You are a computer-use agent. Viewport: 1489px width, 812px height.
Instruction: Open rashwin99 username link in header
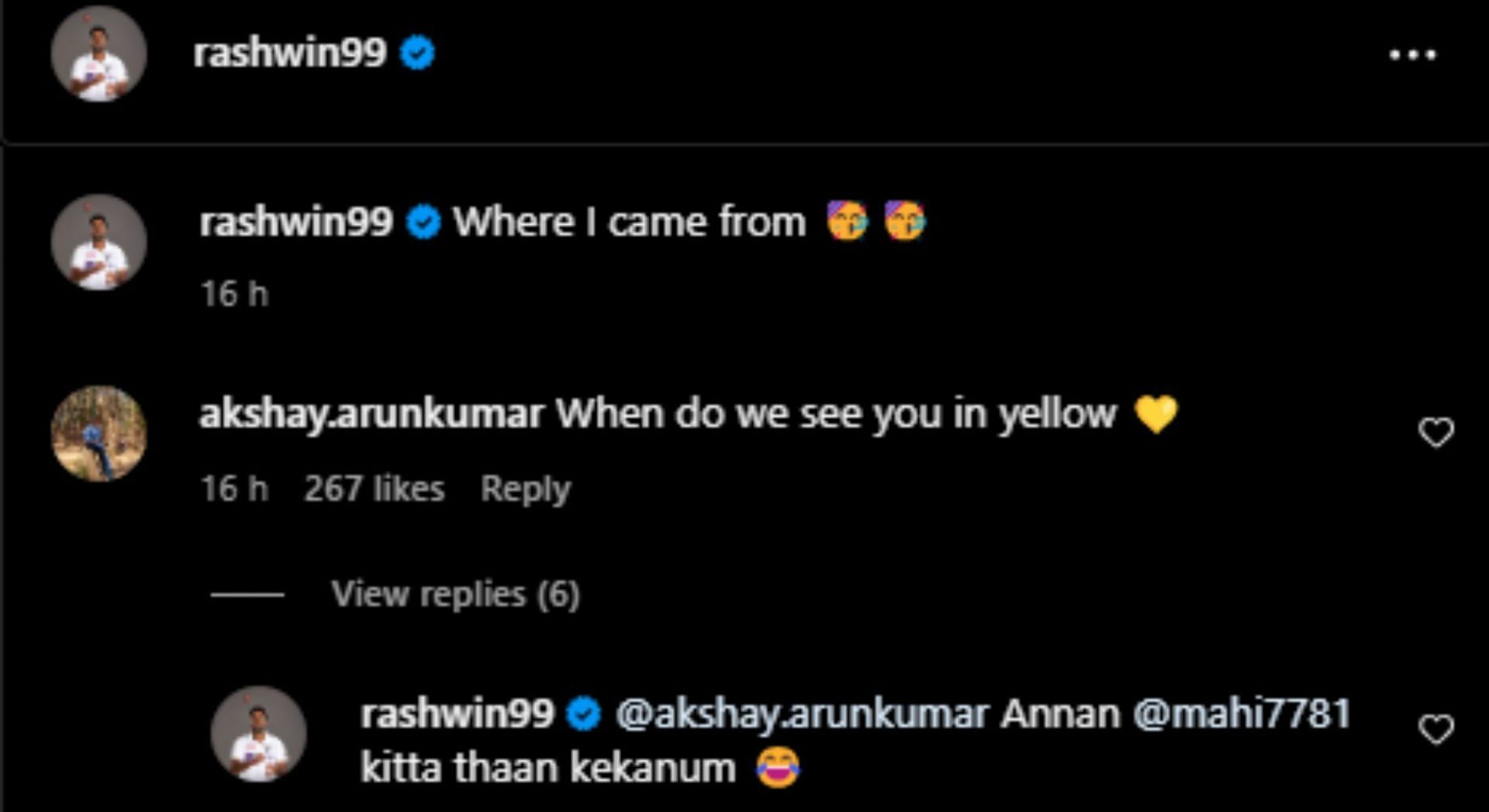(289, 54)
